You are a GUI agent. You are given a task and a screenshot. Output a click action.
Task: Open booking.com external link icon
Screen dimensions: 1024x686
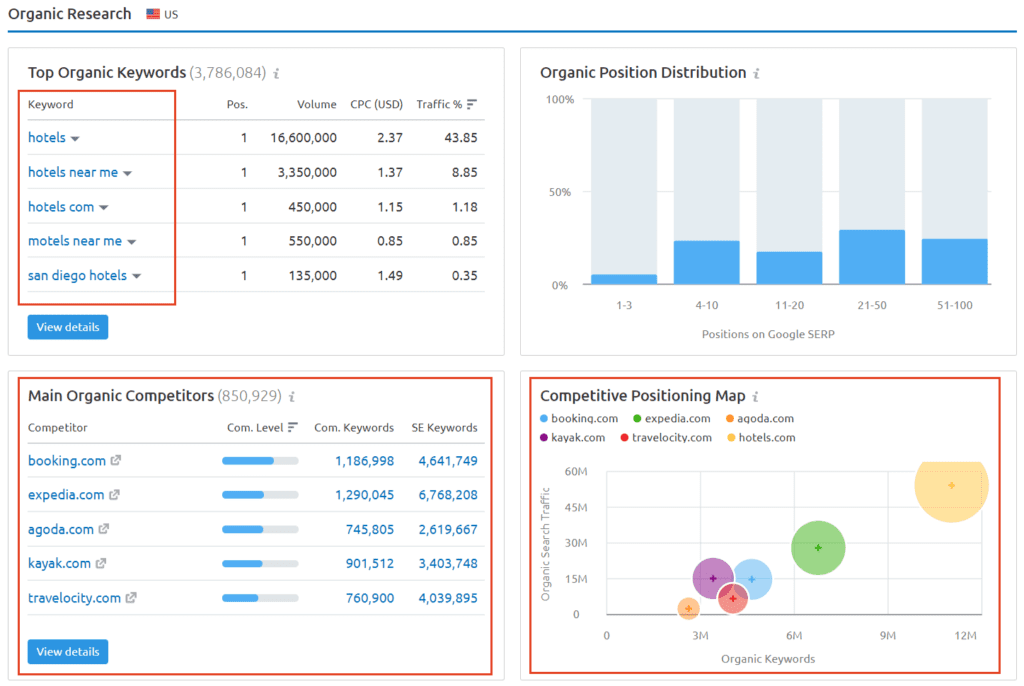(116, 460)
